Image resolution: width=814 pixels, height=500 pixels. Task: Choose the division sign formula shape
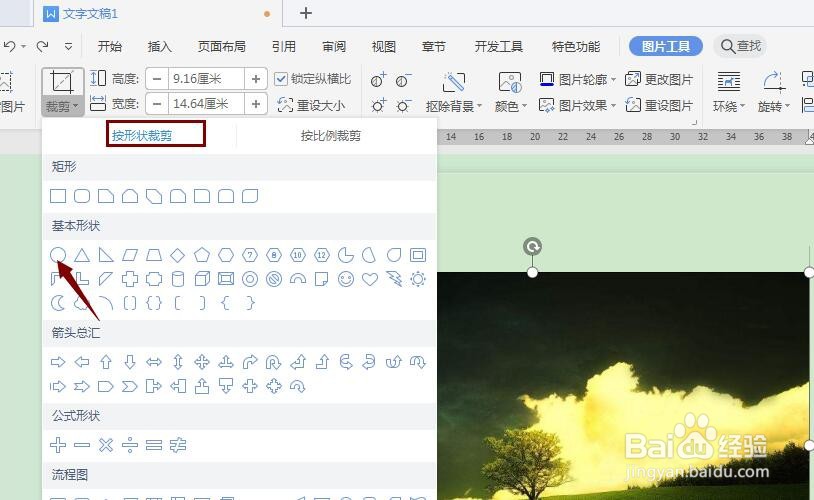coord(130,445)
